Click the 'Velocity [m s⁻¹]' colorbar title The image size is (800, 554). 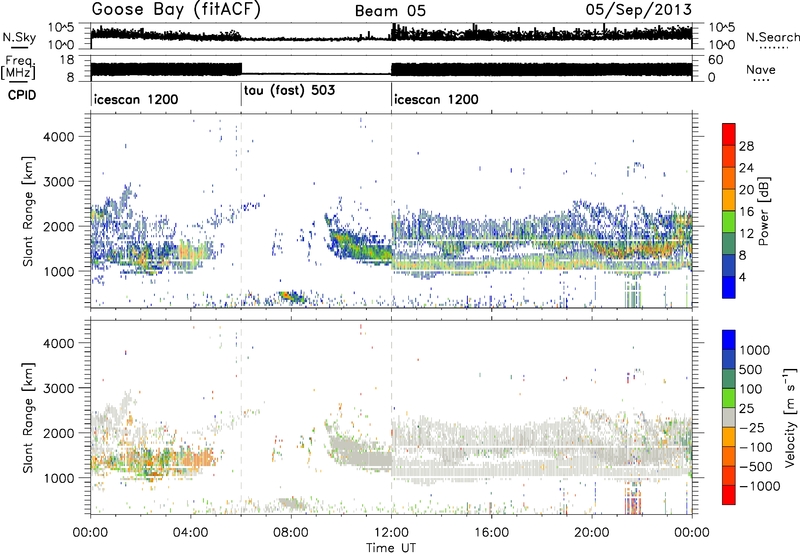(x=790, y=417)
